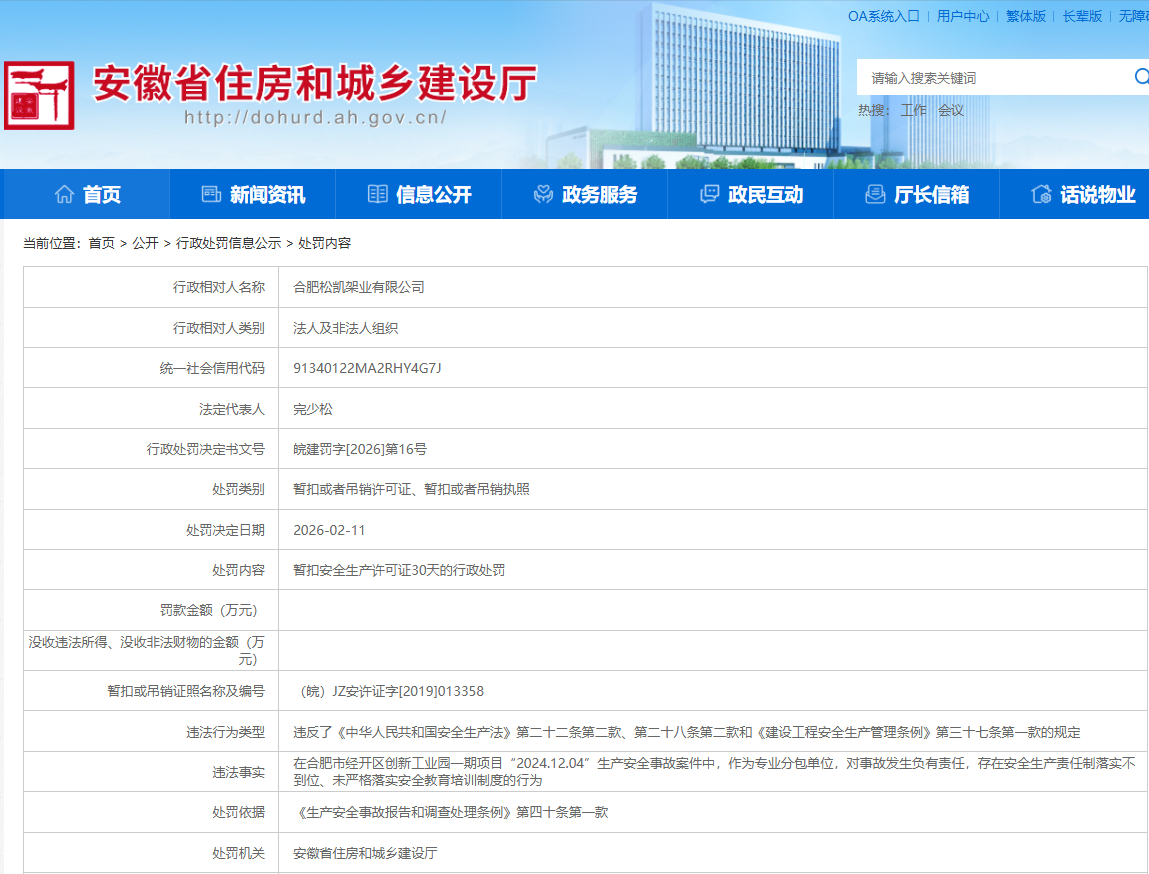Click the chat icon beside 政民互动

709,194
